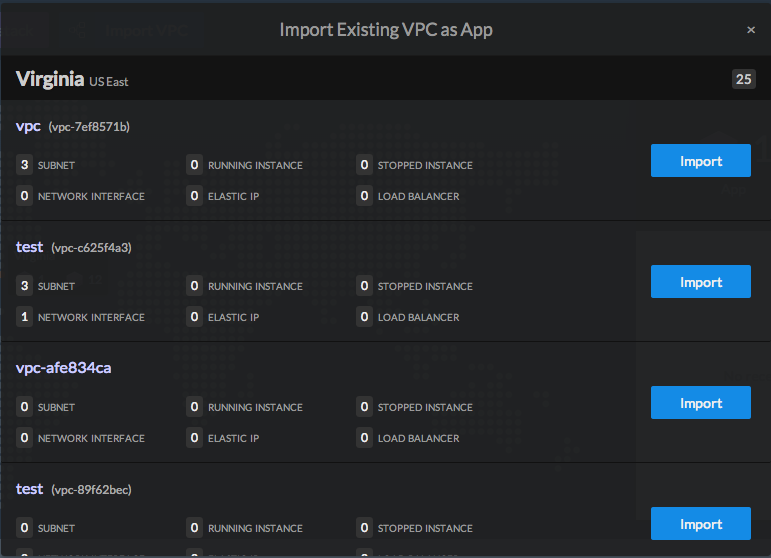Click STOPPED INSTANCE label of vpc-afe834ca
The image size is (771, 558).
pos(425,408)
